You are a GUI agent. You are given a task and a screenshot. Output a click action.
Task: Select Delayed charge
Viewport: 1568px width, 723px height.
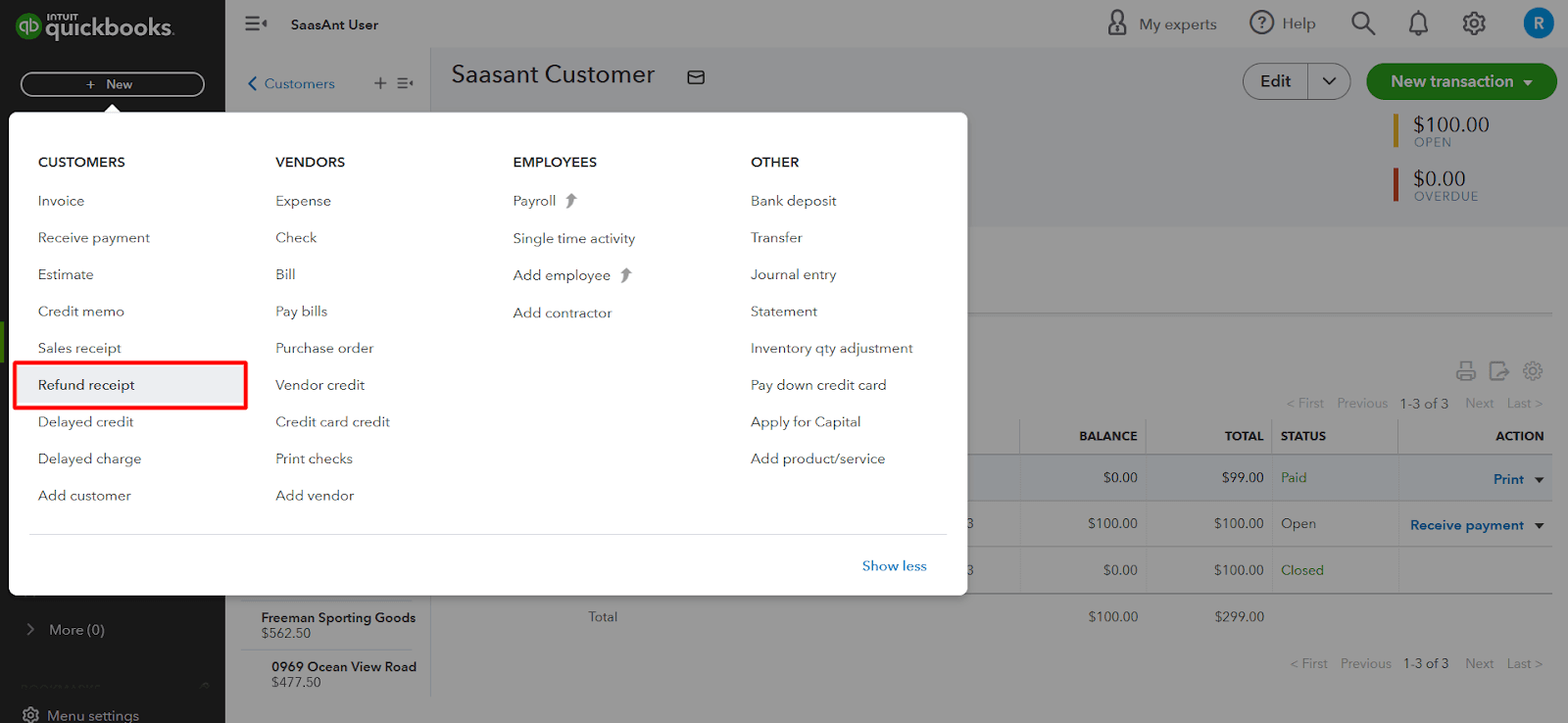(89, 458)
